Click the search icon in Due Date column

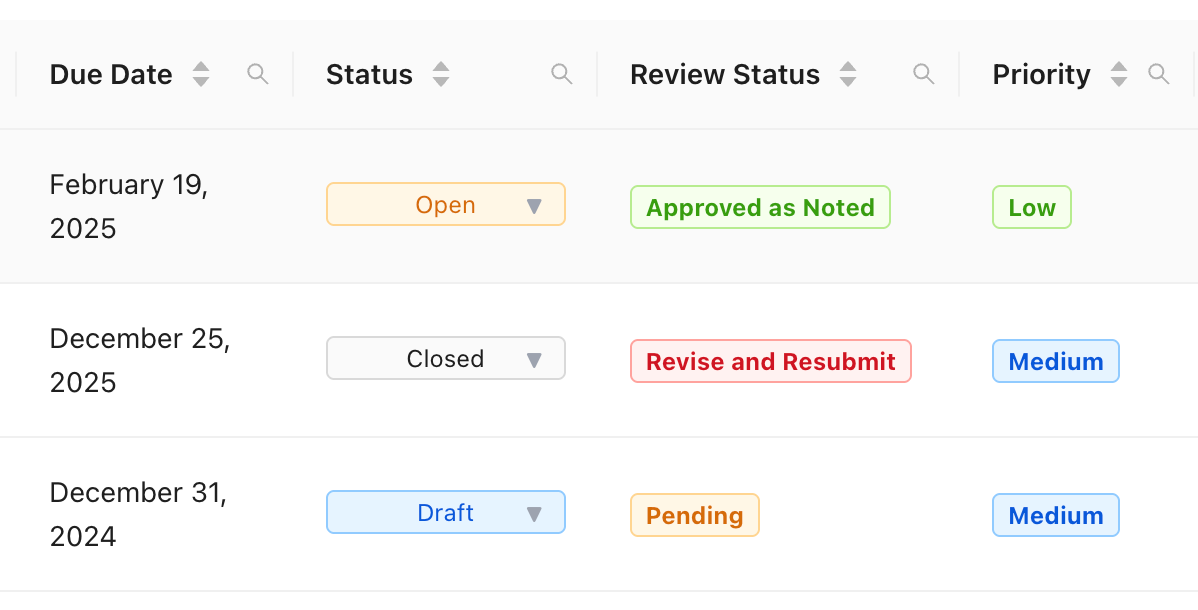point(257,73)
